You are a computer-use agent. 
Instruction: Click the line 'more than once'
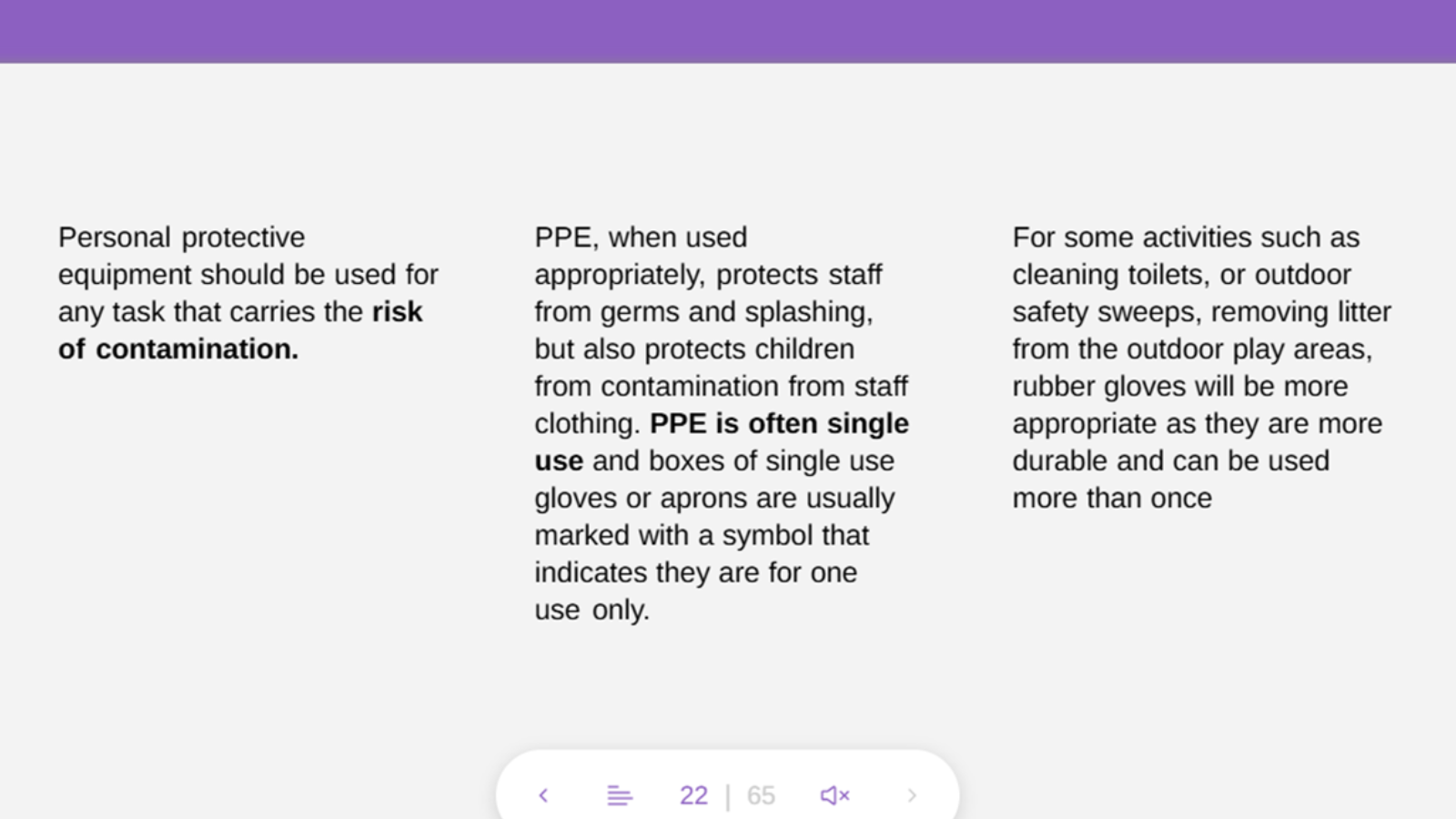(x=1112, y=498)
